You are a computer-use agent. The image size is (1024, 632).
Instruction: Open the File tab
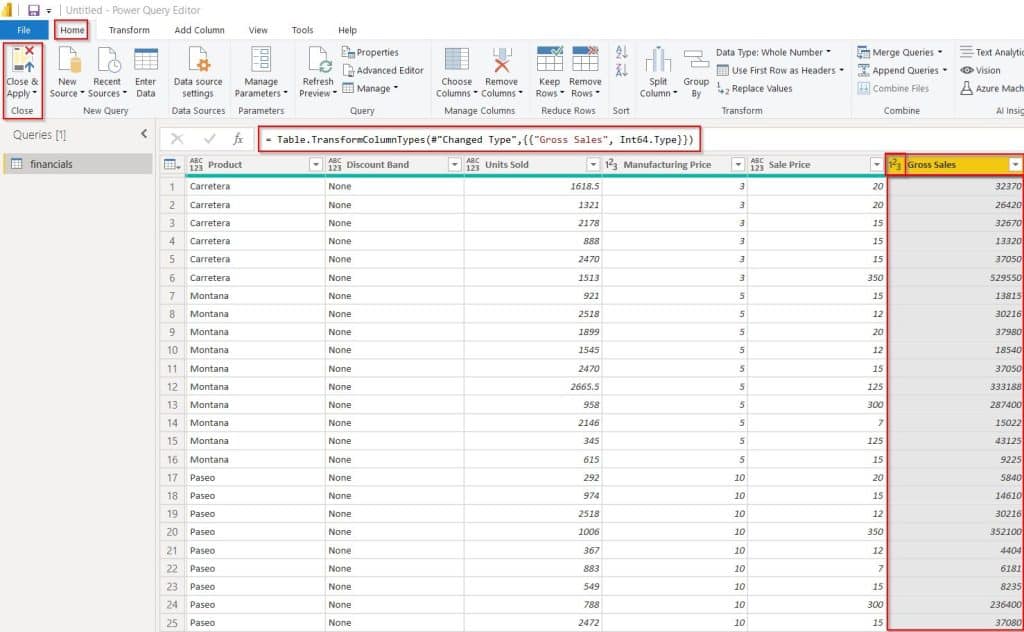(x=24, y=30)
